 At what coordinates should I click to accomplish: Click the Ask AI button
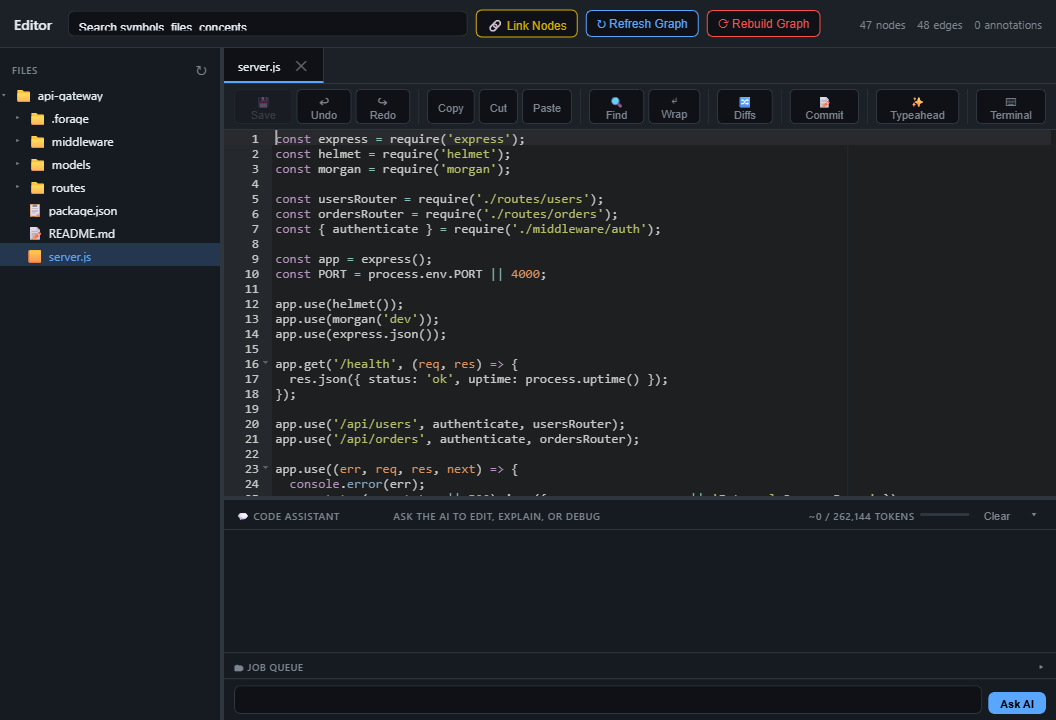(x=1016, y=703)
